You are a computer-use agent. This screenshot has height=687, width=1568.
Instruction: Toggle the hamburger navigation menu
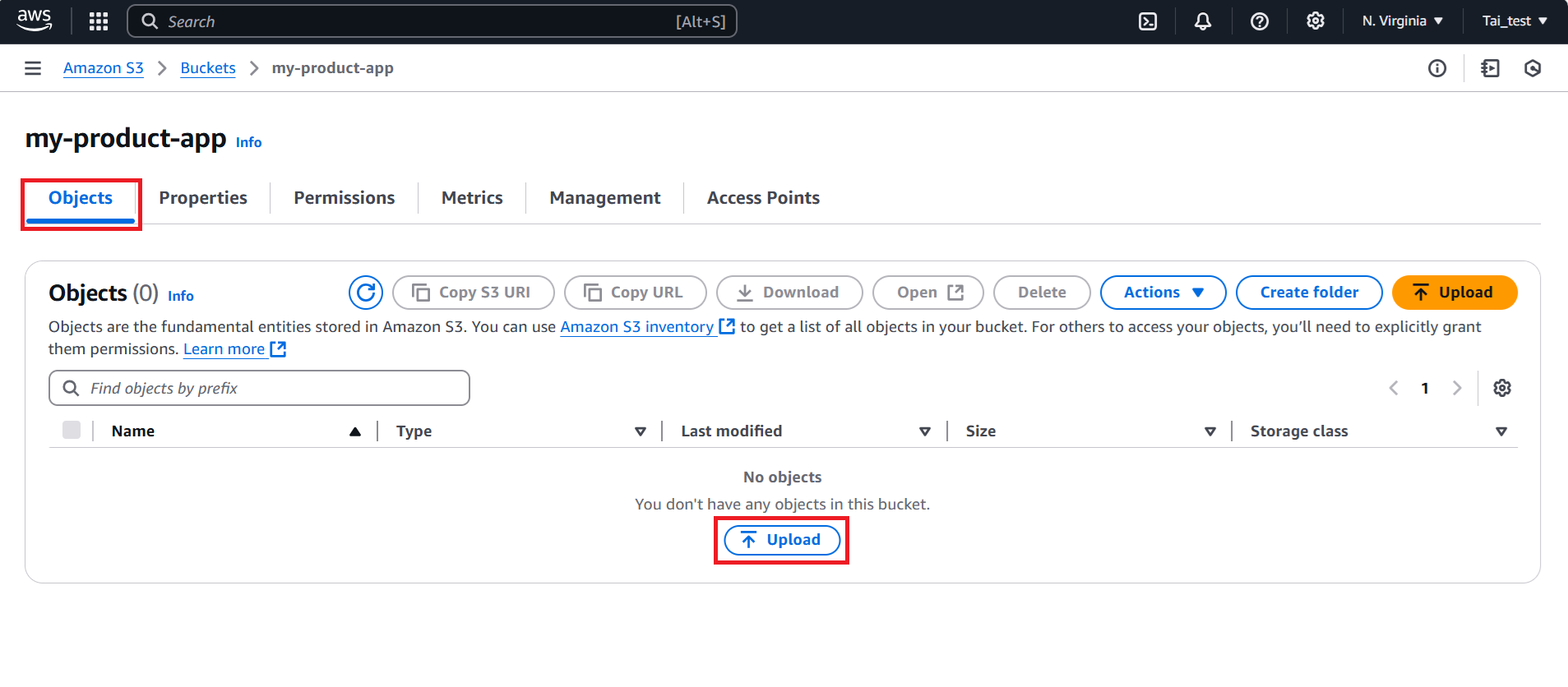tap(33, 68)
